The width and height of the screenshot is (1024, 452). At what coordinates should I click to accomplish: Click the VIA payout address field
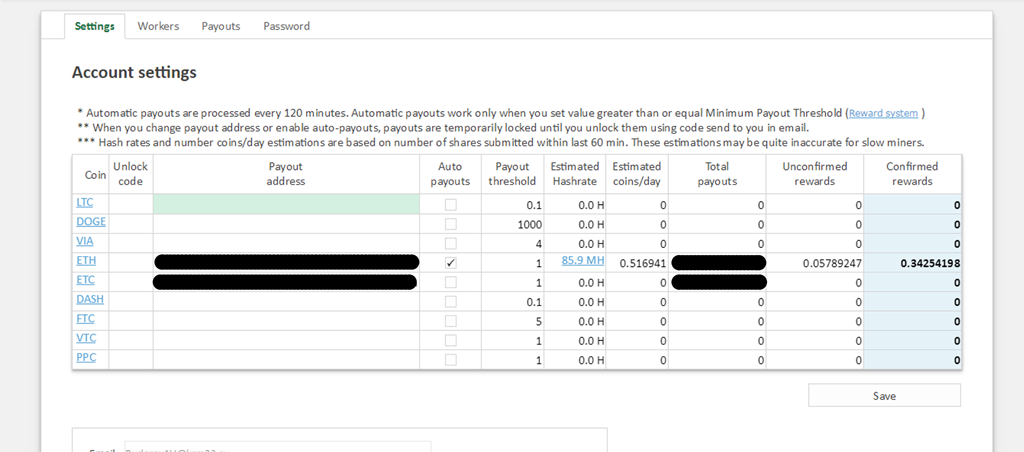click(286, 242)
